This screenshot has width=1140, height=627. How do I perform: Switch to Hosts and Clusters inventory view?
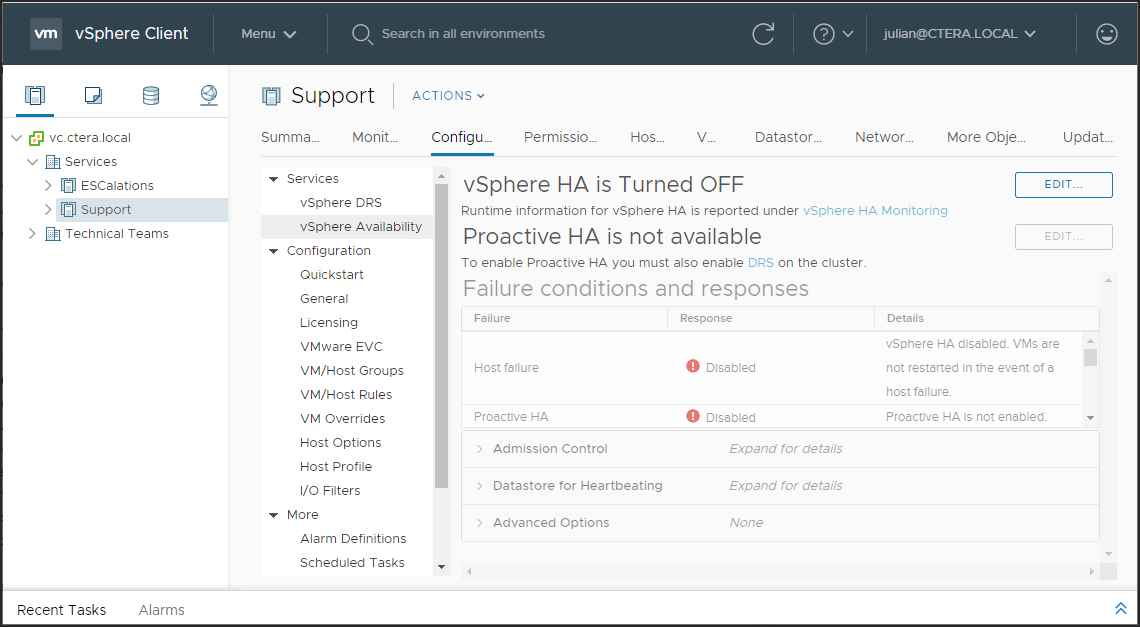pos(35,95)
